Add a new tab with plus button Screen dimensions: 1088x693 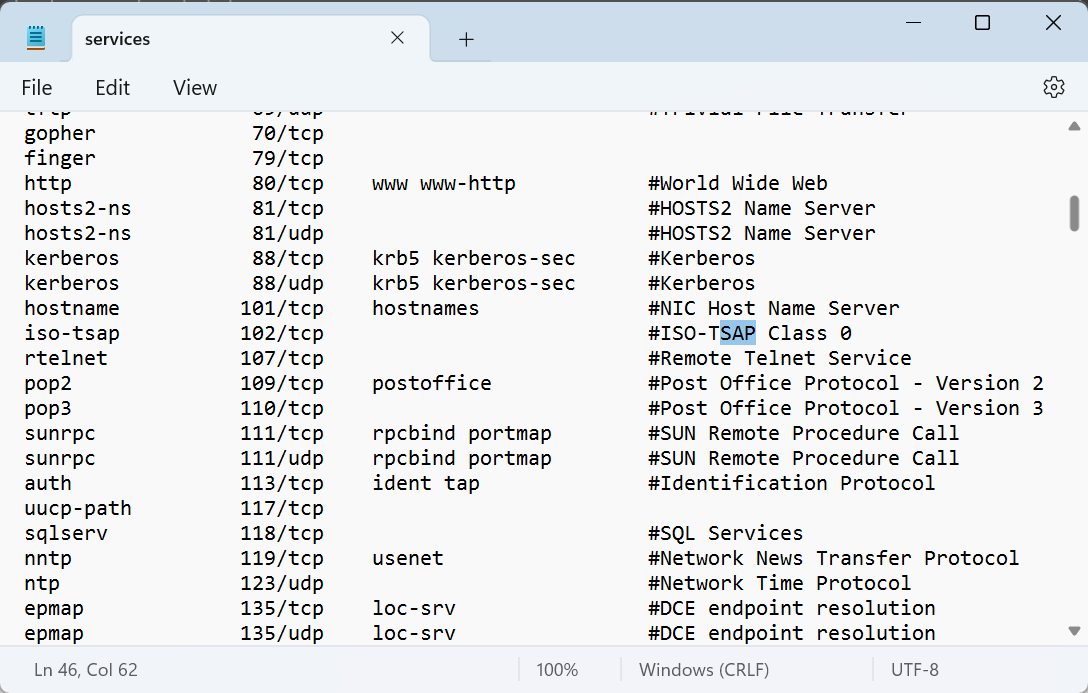click(x=466, y=40)
